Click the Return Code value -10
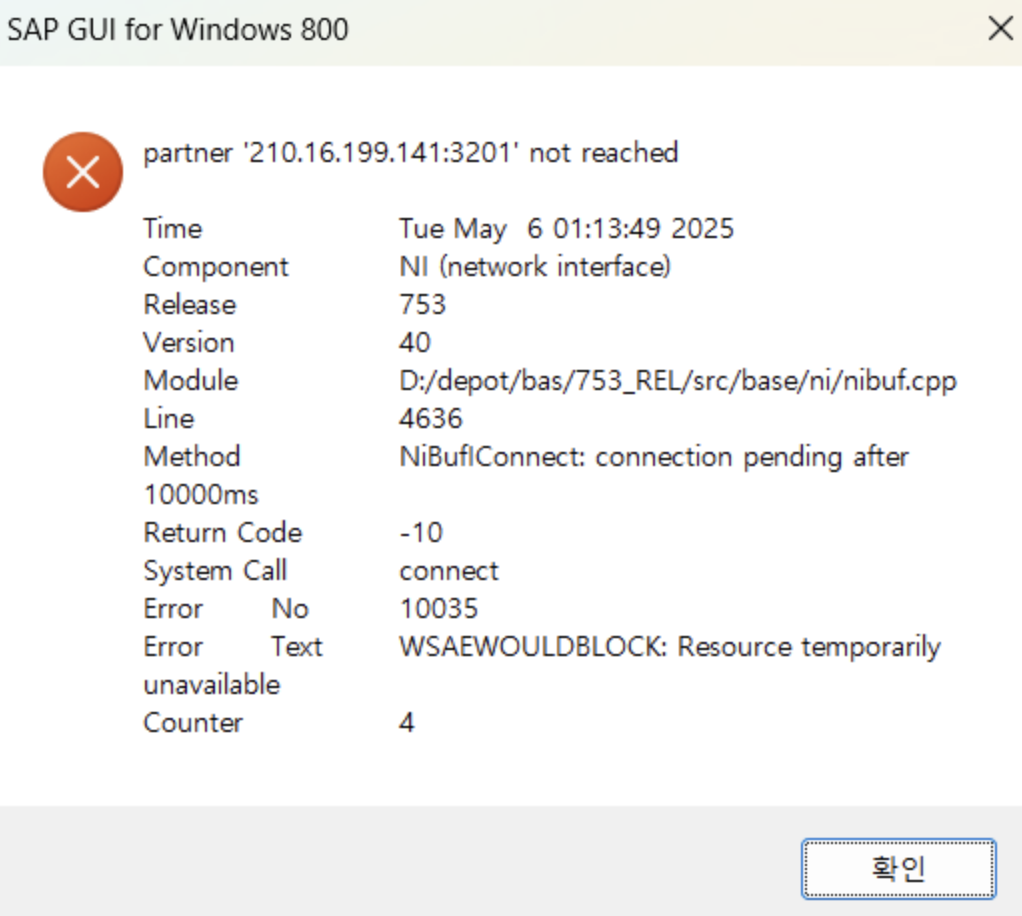Screen dimensions: 1022x916 point(421,533)
